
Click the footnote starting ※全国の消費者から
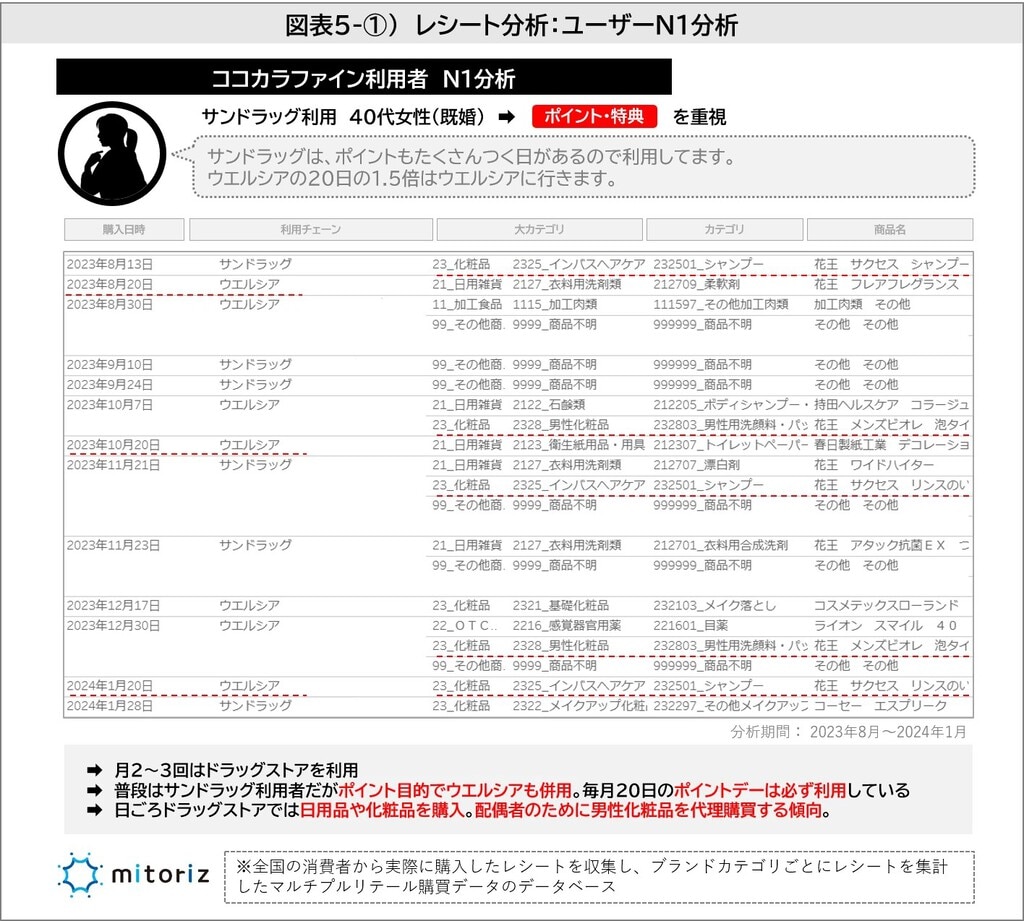599,877
